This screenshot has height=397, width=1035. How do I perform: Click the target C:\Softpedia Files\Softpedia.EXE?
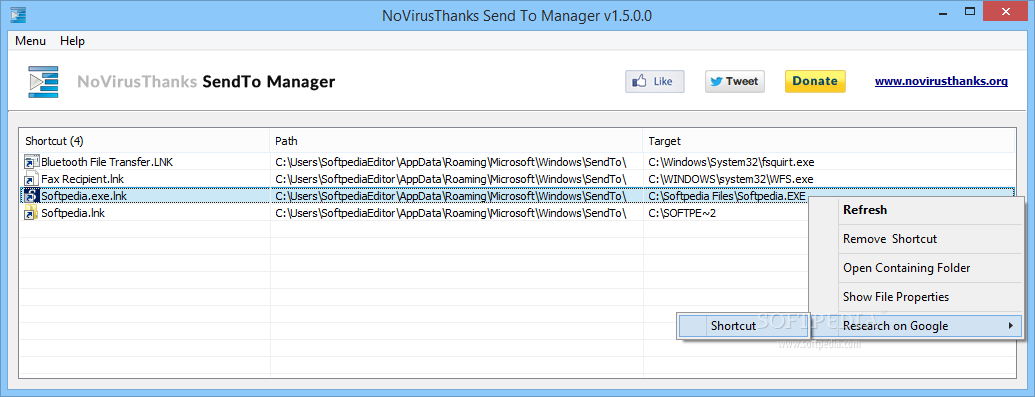click(x=727, y=196)
